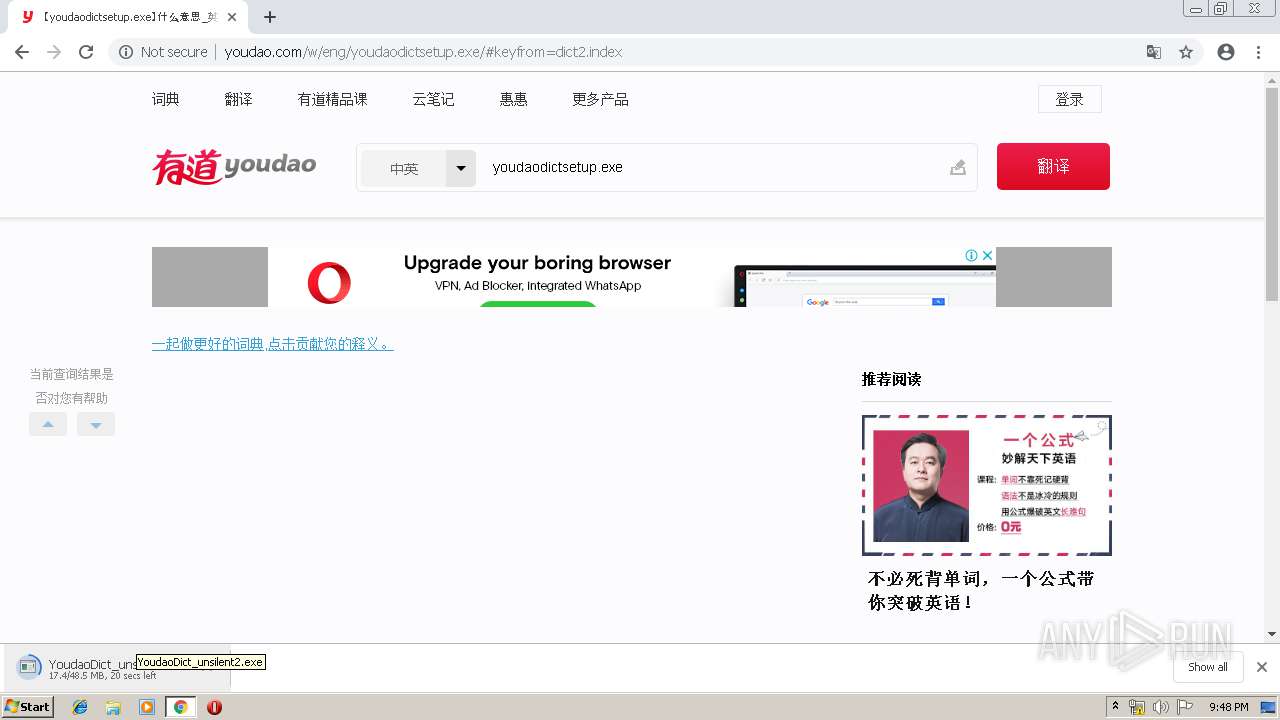
Task: Open the 词典 nav item
Action: point(166,99)
